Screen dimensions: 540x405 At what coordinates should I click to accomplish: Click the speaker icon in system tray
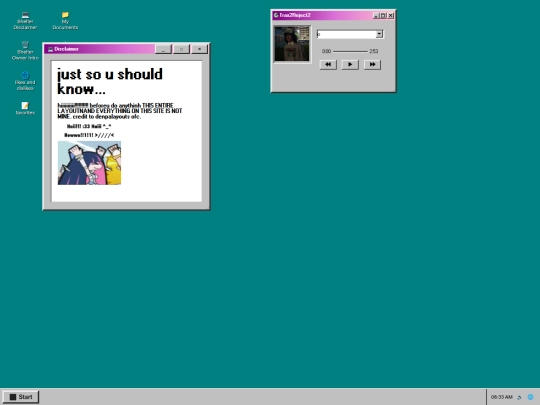pyautogui.click(x=519, y=397)
